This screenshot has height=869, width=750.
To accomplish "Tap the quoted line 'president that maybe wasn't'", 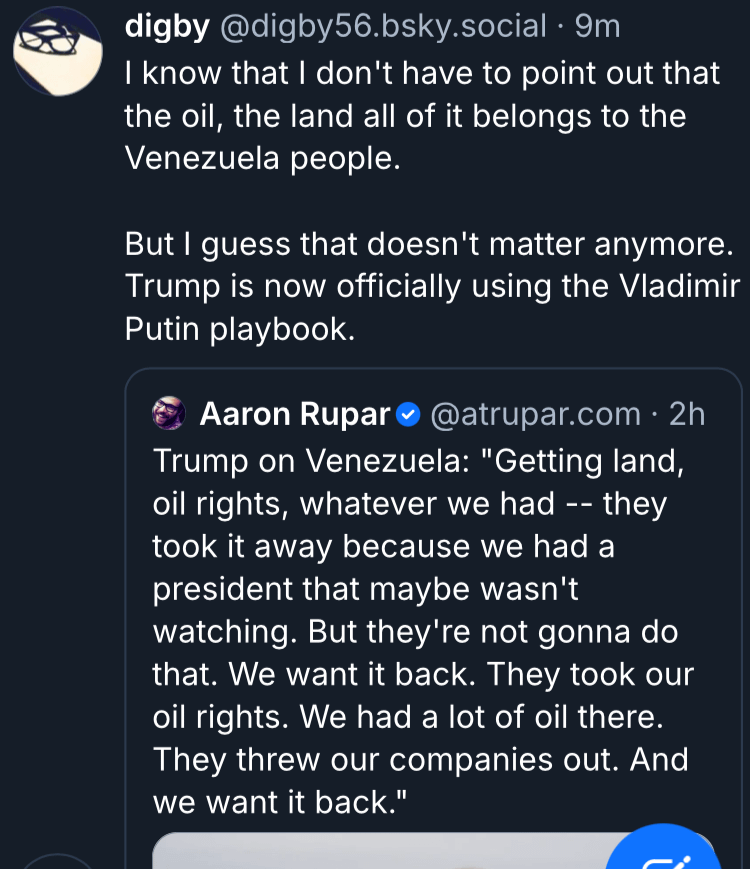I will tap(366, 590).
